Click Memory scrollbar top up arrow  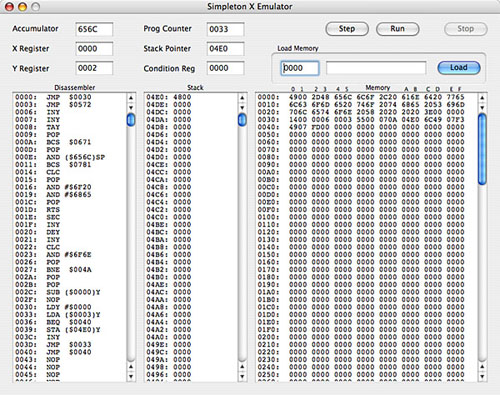[x=482, y=98]
